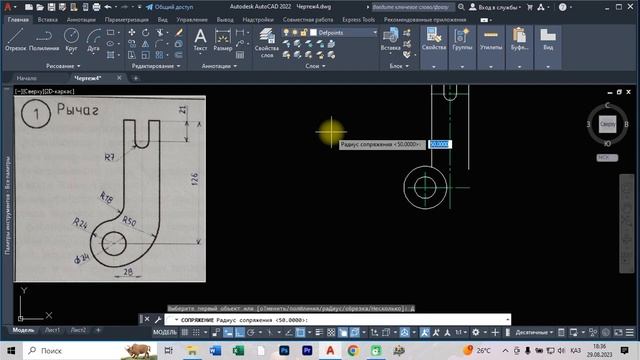
Task: Switch to the Вставка ribbon tab
Action: point(47,20)
